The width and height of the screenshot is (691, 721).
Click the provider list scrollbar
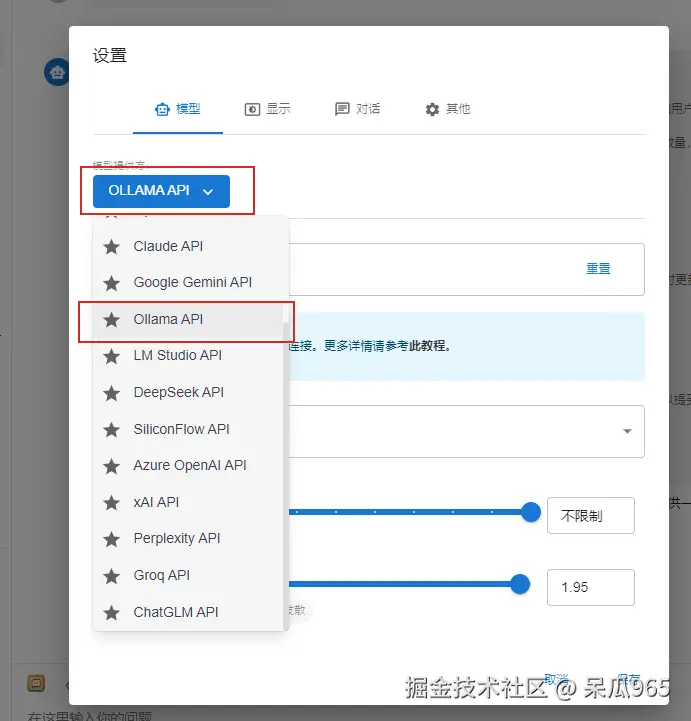tap(286, 476)
